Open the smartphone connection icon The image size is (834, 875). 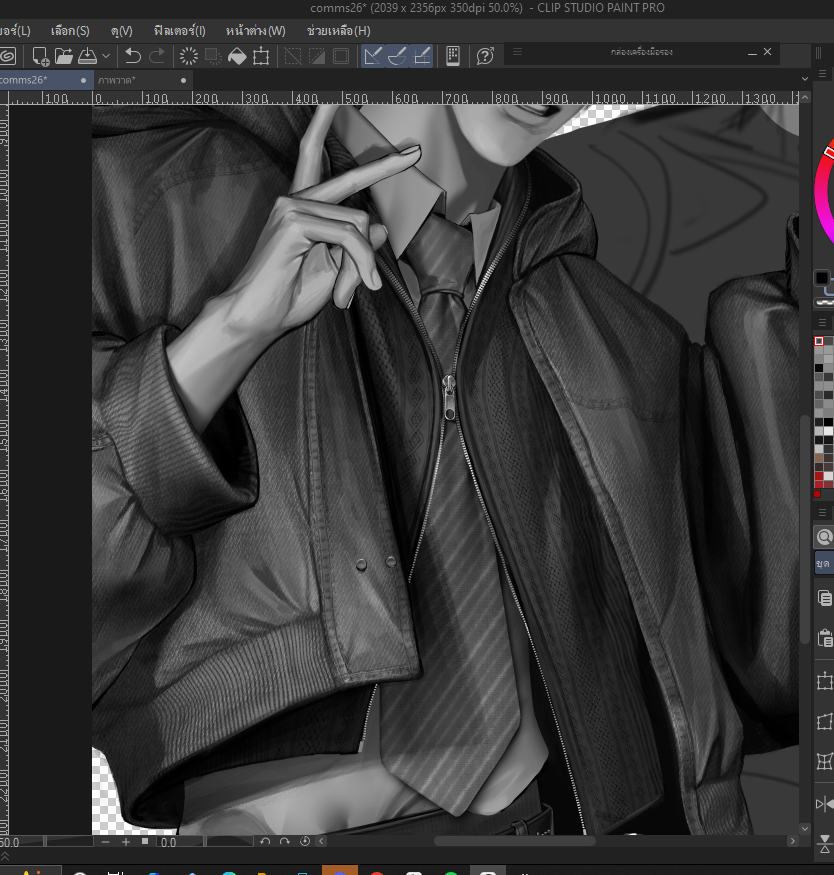click(453, 56)
